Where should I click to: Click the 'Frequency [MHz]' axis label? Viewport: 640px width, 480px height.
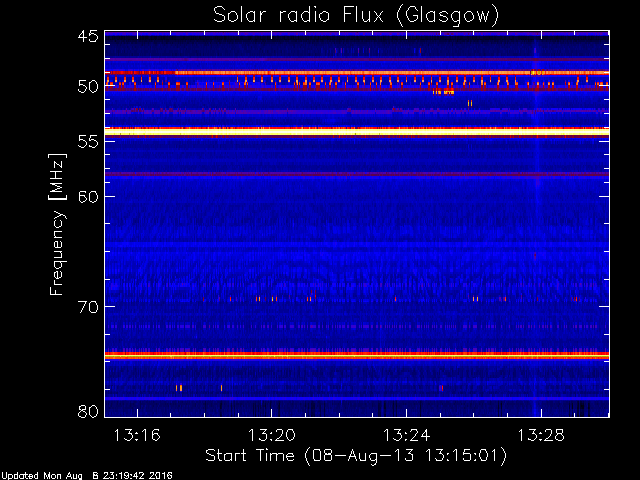(58, 224)
